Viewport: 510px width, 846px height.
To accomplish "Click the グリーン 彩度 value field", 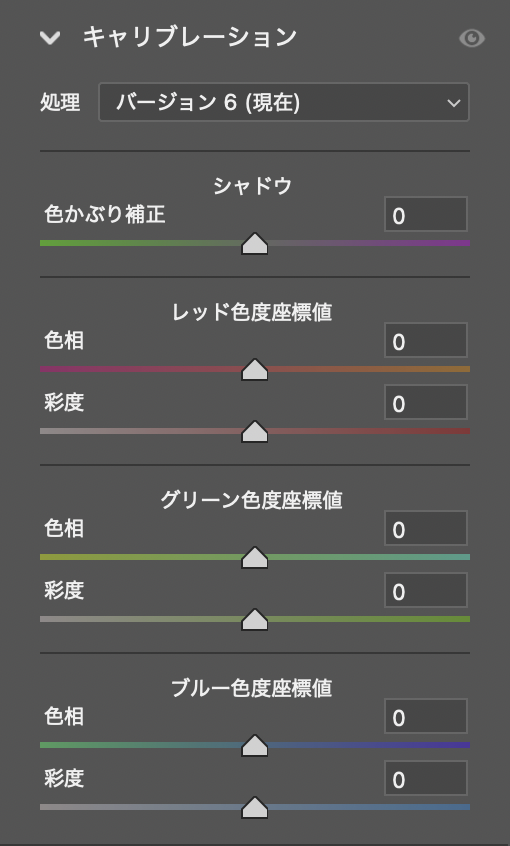I will [x=426, y=590].
